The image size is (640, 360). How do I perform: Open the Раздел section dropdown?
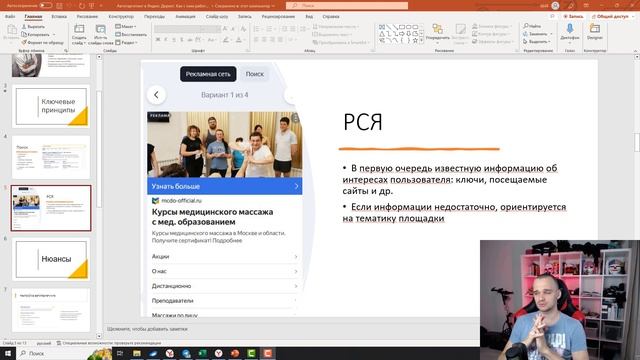127,42
